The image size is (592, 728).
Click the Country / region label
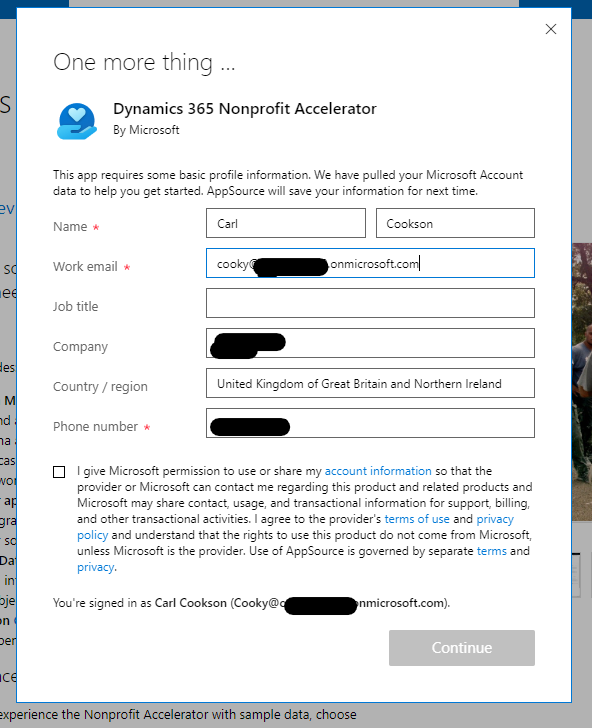pos(100,386)
